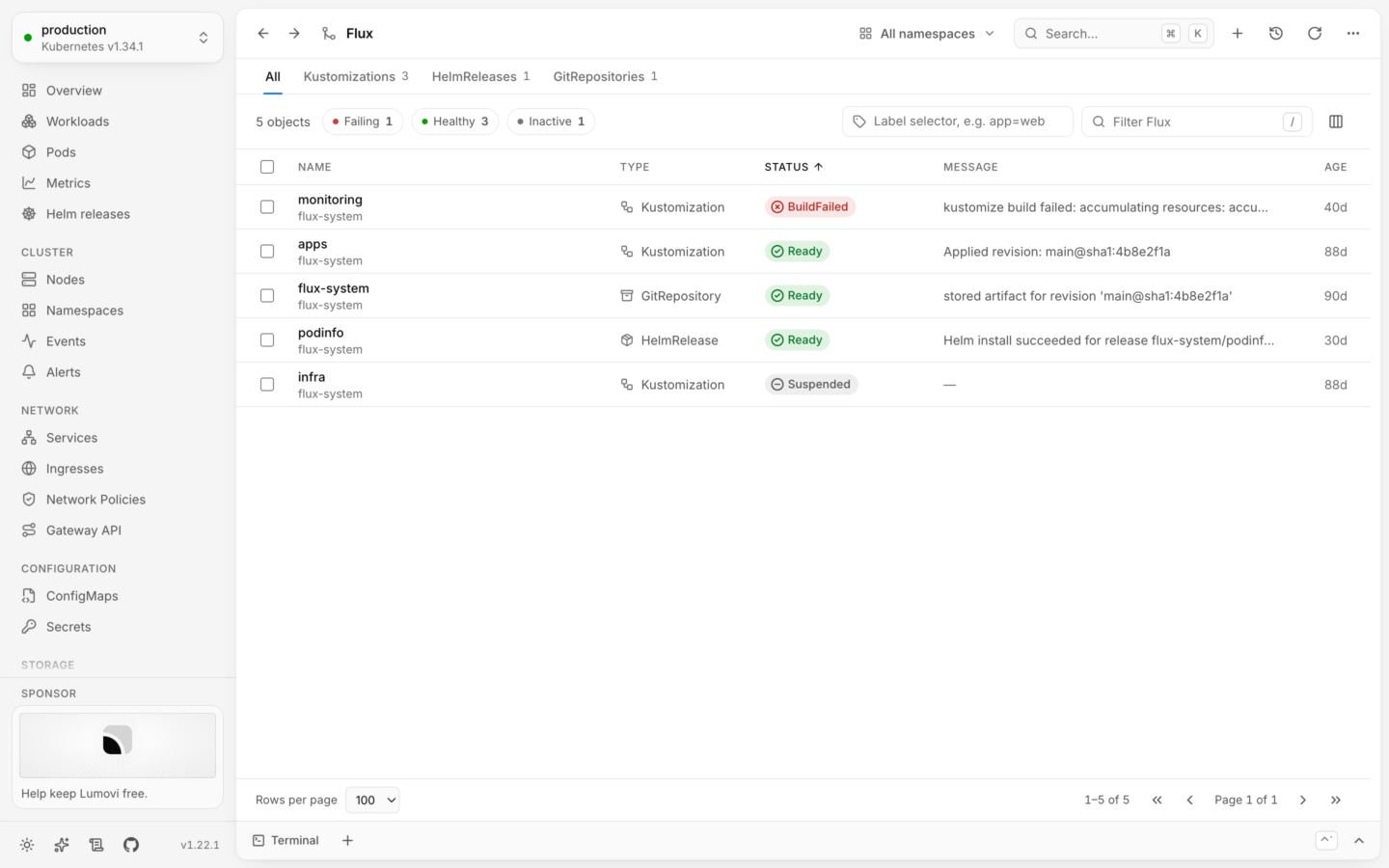Go to the next page
Screen dimensions: 1389x868
click(x=1303, y=800)
